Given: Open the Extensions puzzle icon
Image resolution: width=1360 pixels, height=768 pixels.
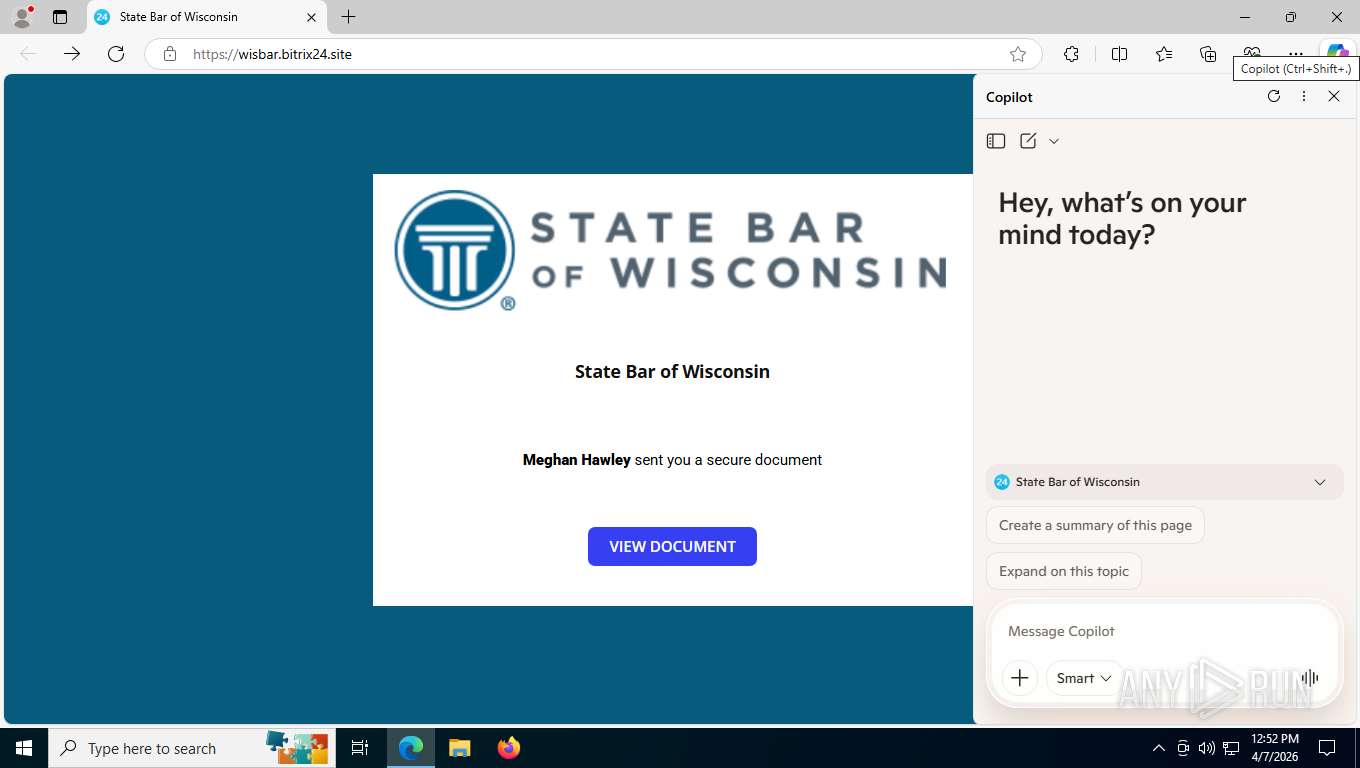Looking at the screenshot, I should (x=1071, y=54).
